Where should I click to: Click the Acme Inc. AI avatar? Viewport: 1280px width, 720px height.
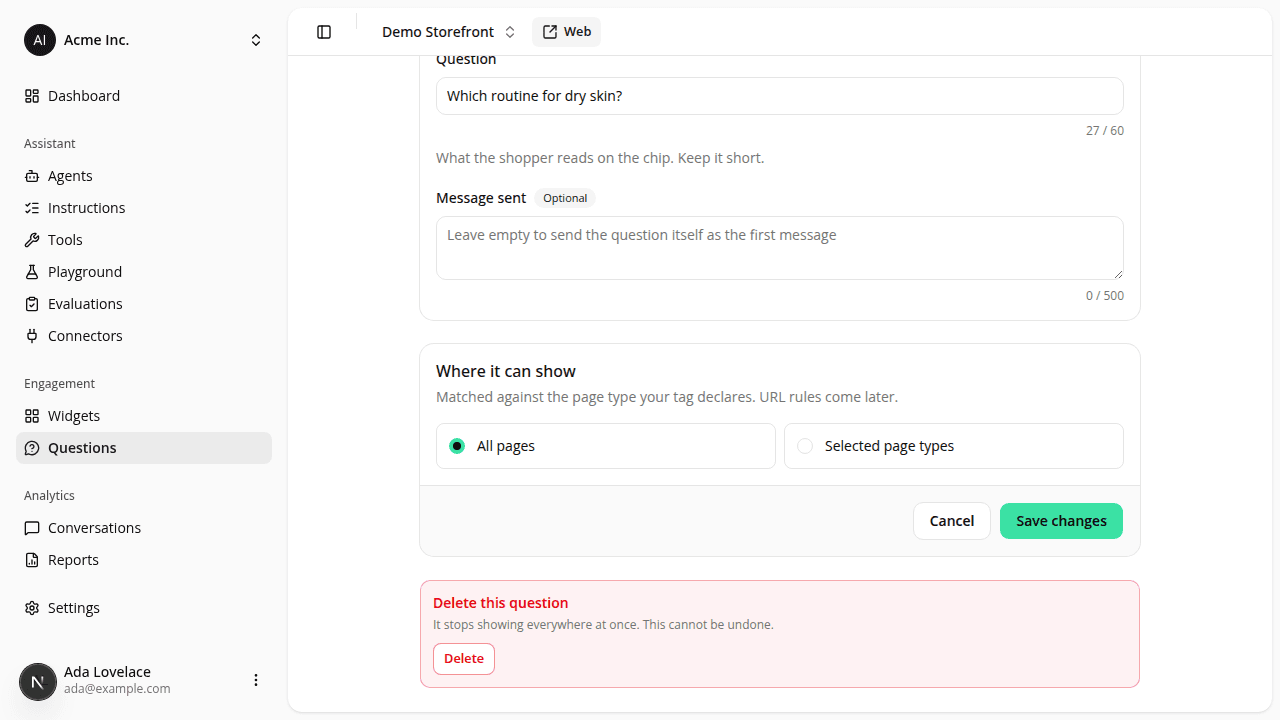40,40
